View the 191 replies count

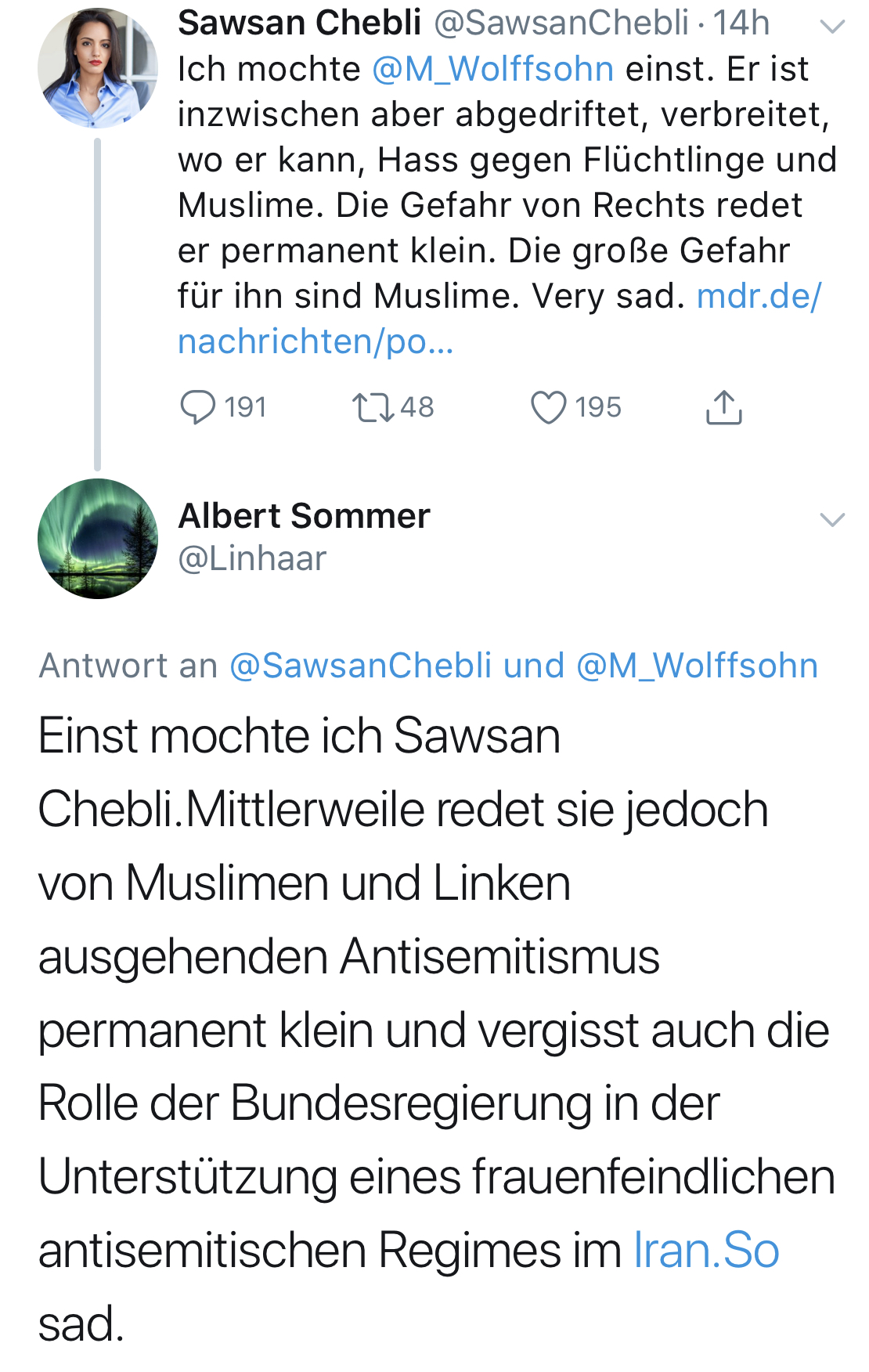point(246,407)
